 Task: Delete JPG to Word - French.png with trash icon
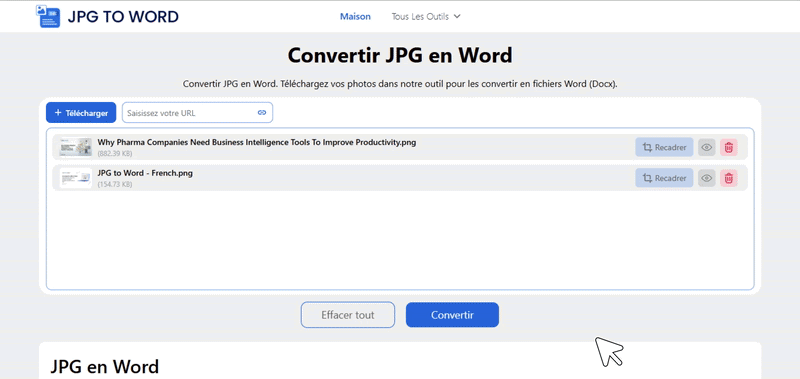729,178
